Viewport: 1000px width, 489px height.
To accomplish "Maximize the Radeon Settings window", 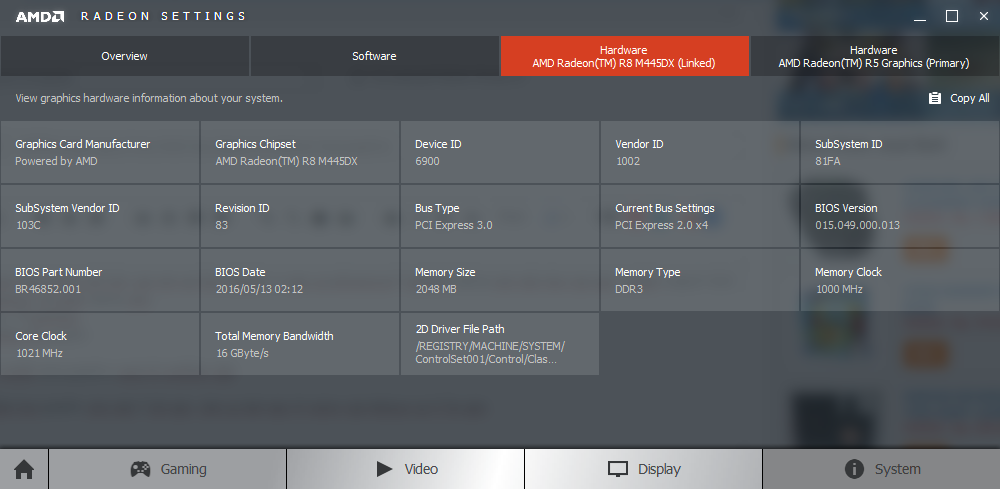I will click(x=952, y=16).
